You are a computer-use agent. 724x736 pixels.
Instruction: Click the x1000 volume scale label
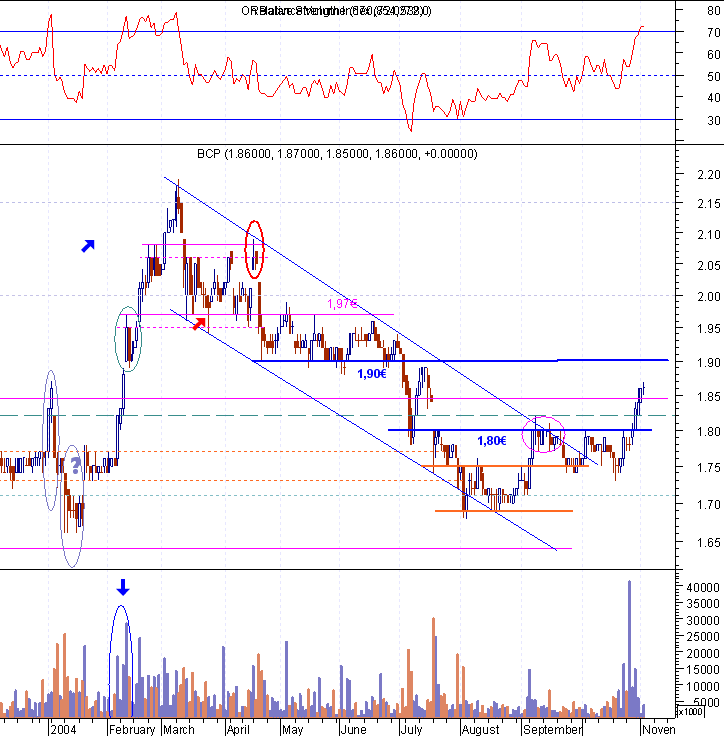point(690,712)
